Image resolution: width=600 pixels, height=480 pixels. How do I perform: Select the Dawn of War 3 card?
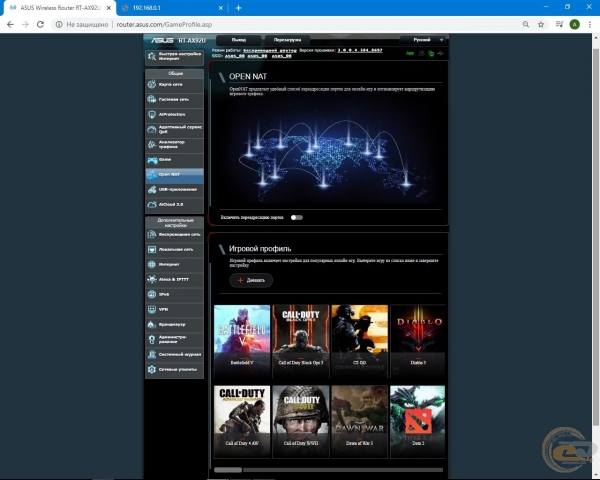point(360,422)
